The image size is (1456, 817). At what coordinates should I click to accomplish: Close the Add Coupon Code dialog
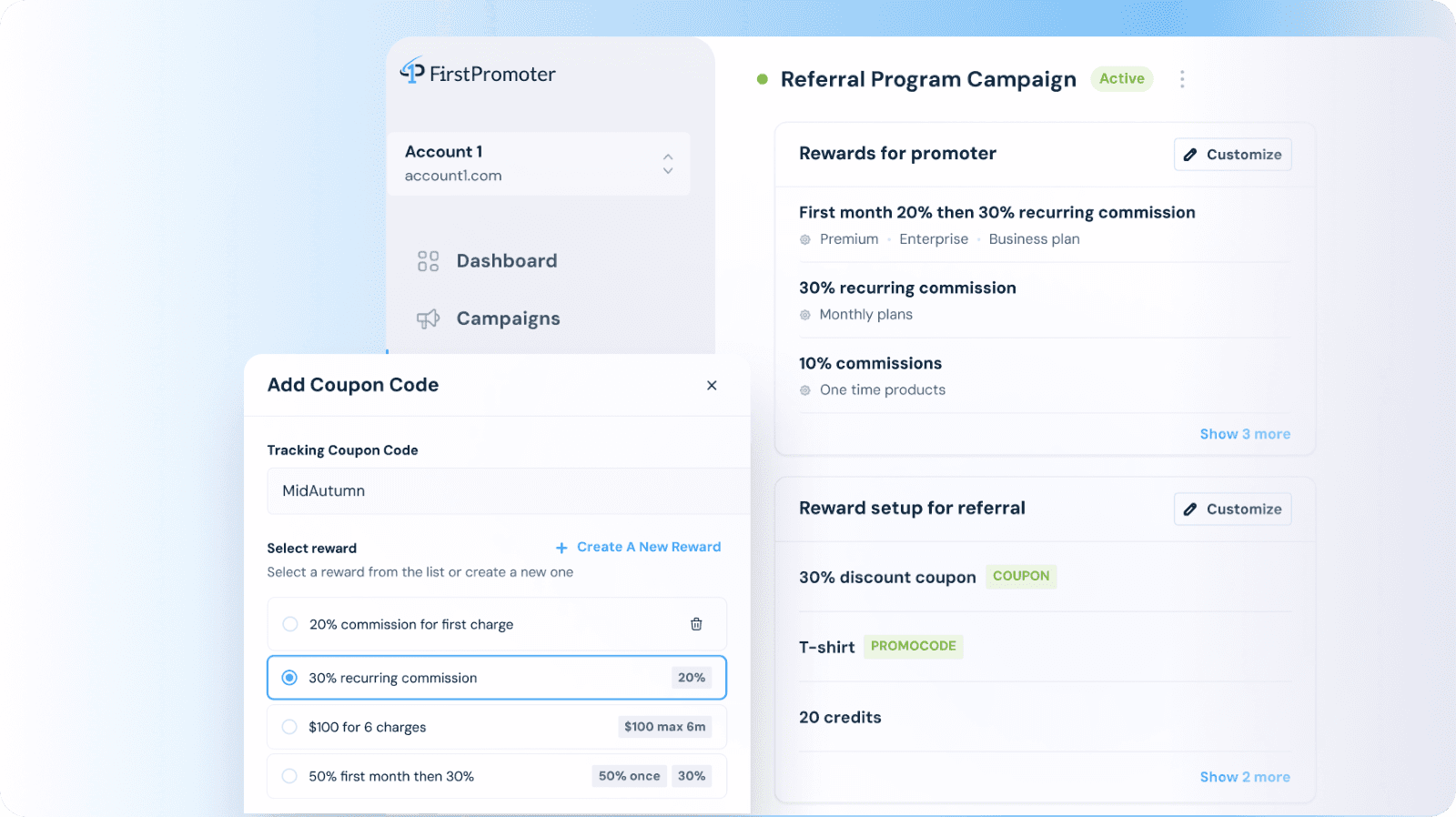point(712,386)
